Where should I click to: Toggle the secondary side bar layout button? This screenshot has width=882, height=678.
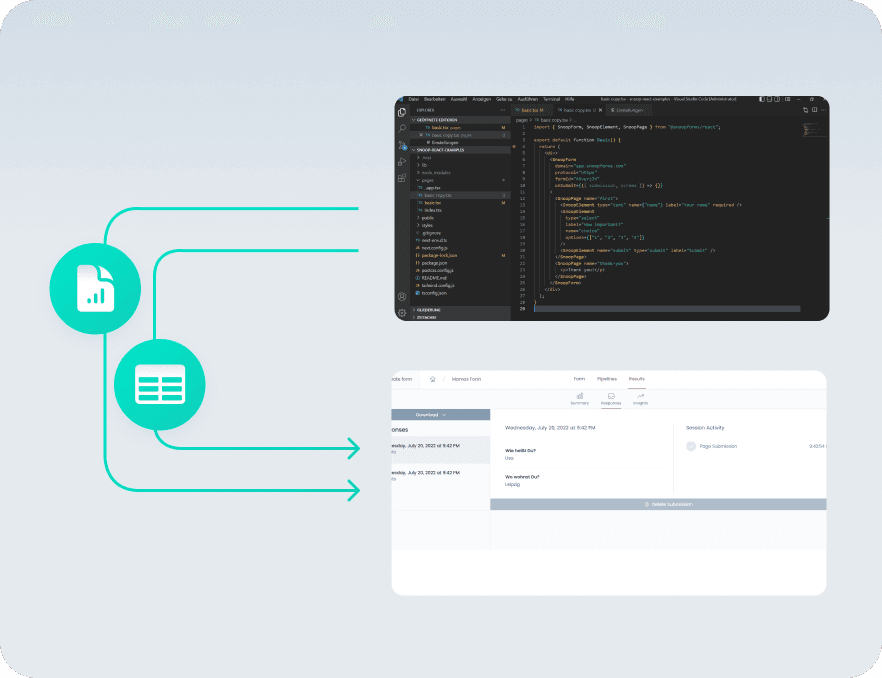777,99
